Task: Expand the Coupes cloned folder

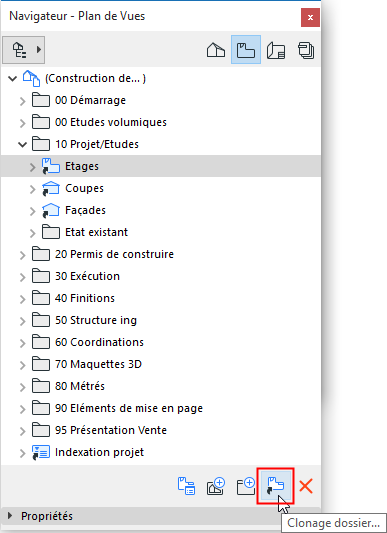Action: (32, 189)
